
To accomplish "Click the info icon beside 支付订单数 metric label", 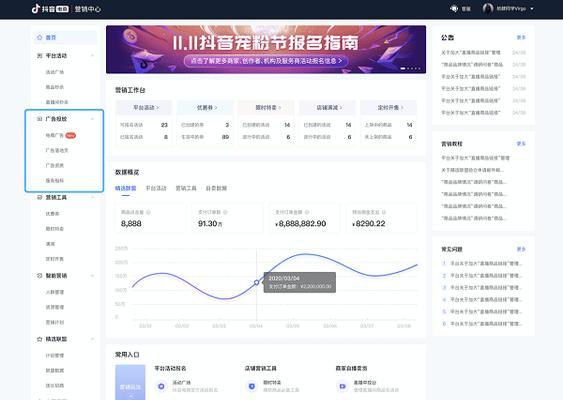I will (x=225, y=212).
